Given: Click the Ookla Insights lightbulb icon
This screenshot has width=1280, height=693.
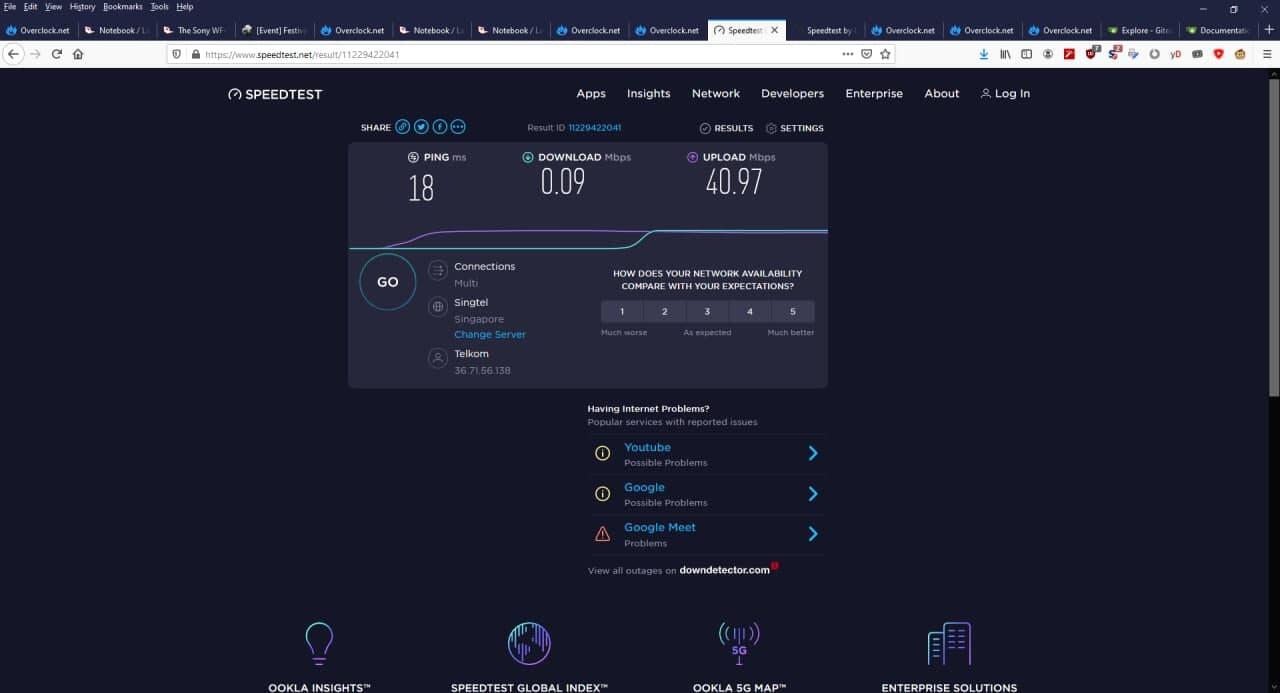Looking at the screenshot, I should 319,643.
